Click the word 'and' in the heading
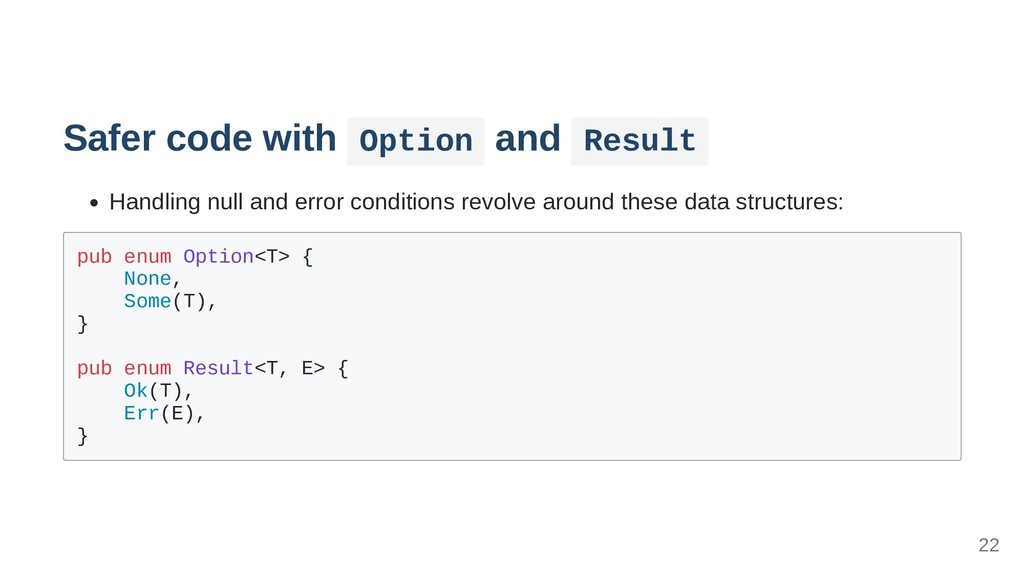This screenshot has width=1024, height=576. pos(528,138)
